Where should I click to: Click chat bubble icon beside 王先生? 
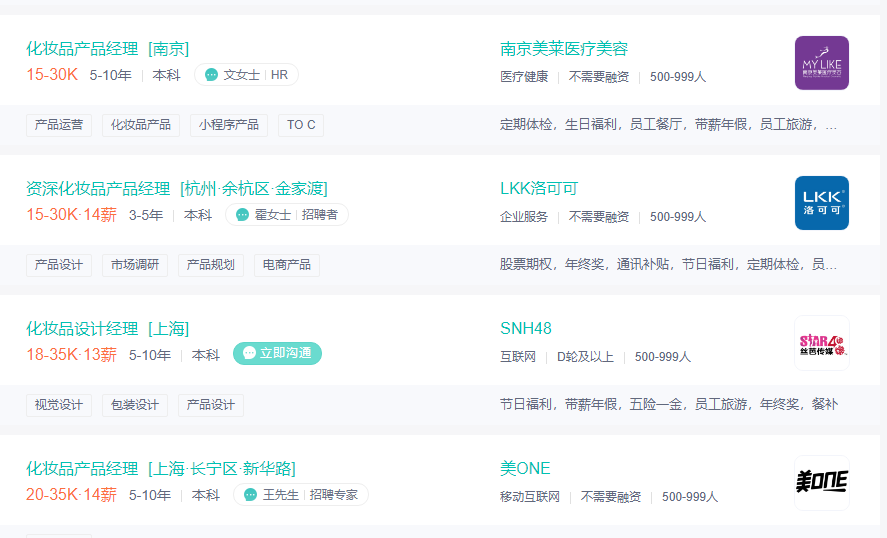tap(250, 495)
